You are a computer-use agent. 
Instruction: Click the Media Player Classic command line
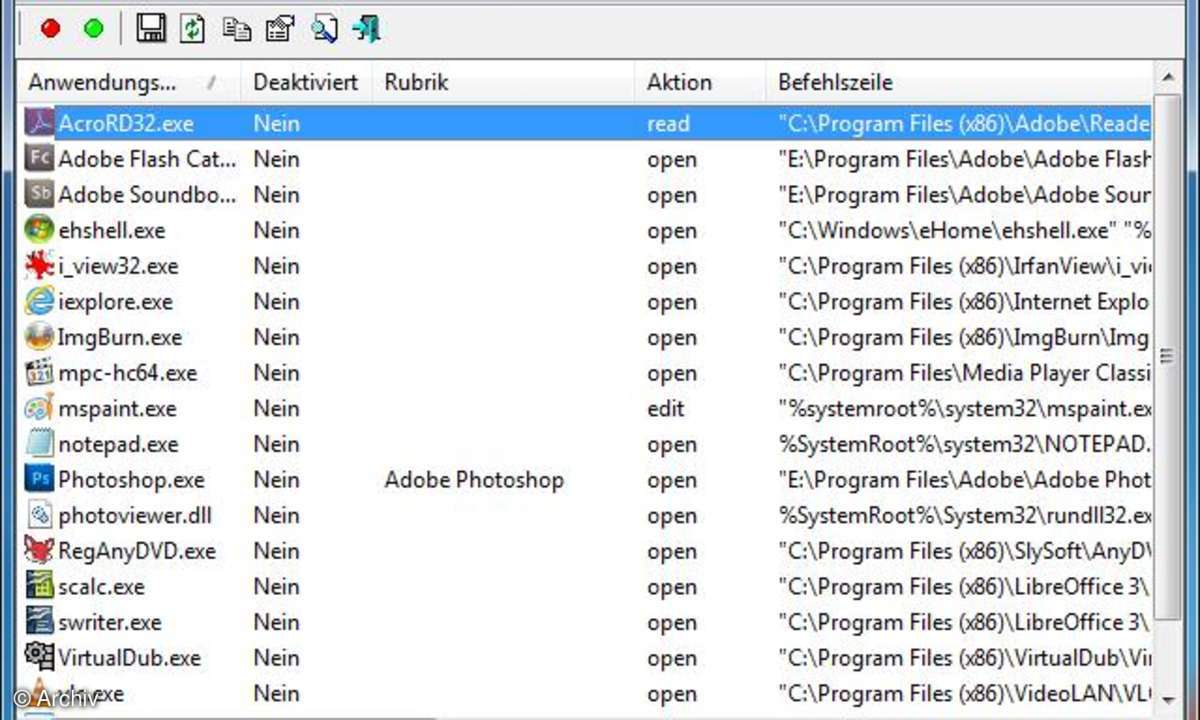[965, 373]
